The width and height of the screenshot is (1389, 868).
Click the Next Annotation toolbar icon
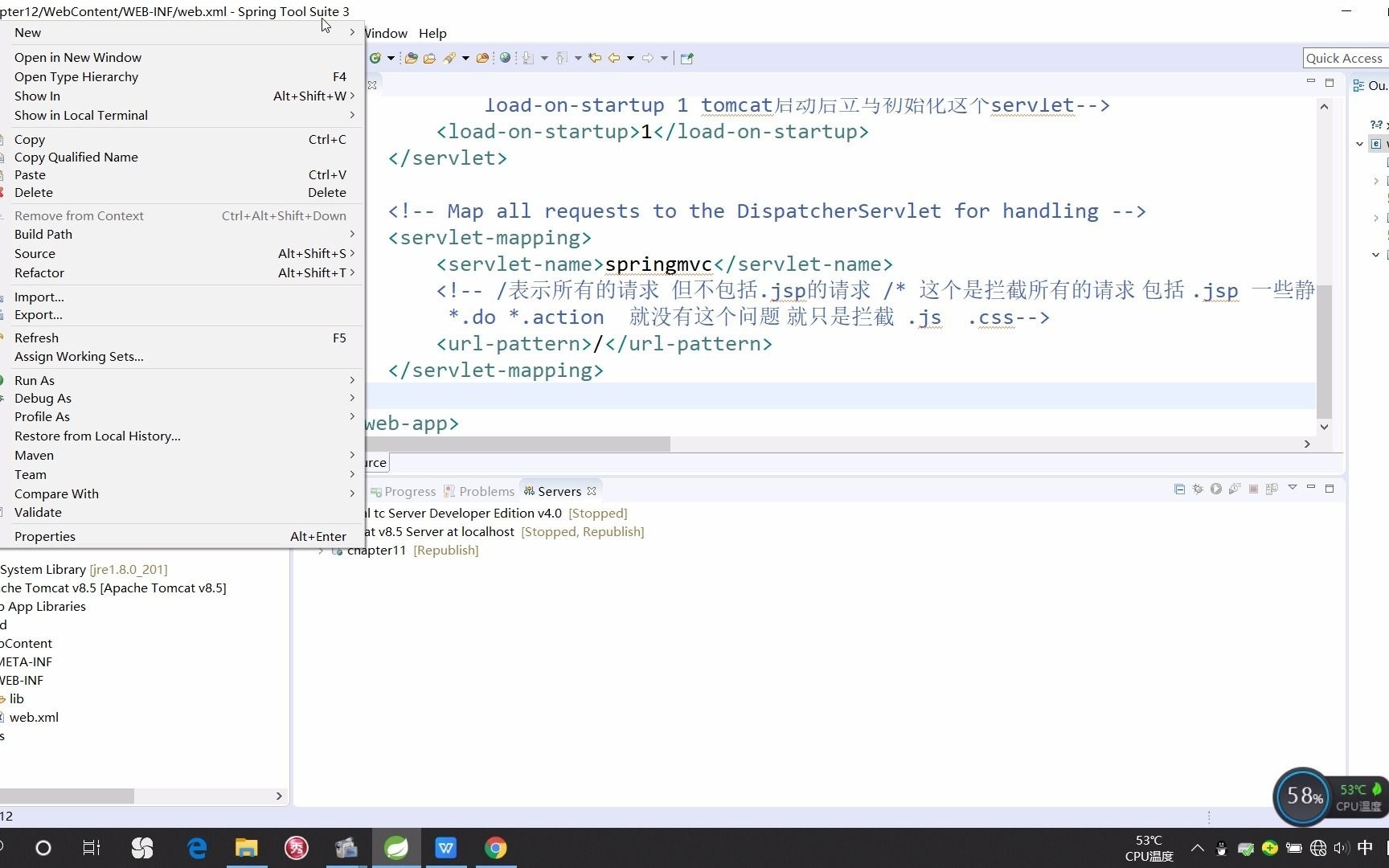pos(528,58)
